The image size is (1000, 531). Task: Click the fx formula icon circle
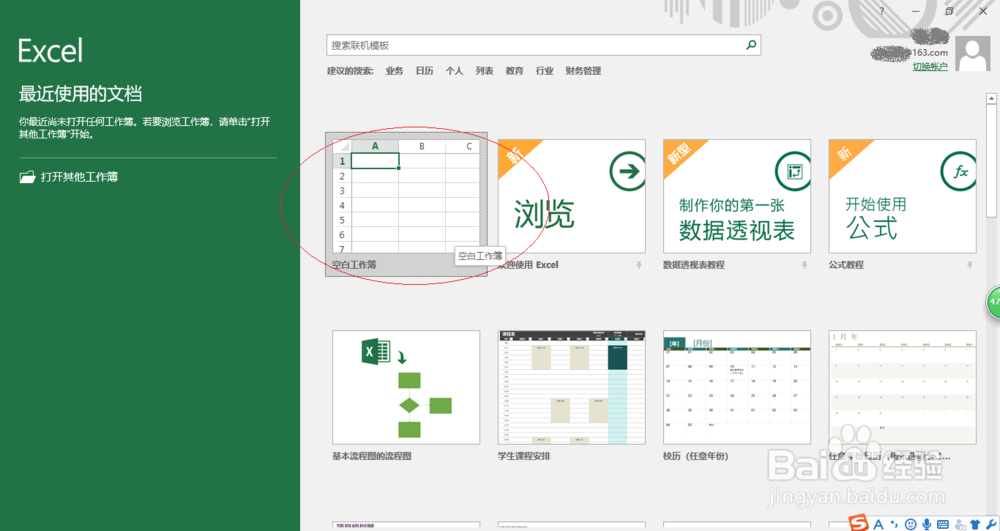pos(959,171)
